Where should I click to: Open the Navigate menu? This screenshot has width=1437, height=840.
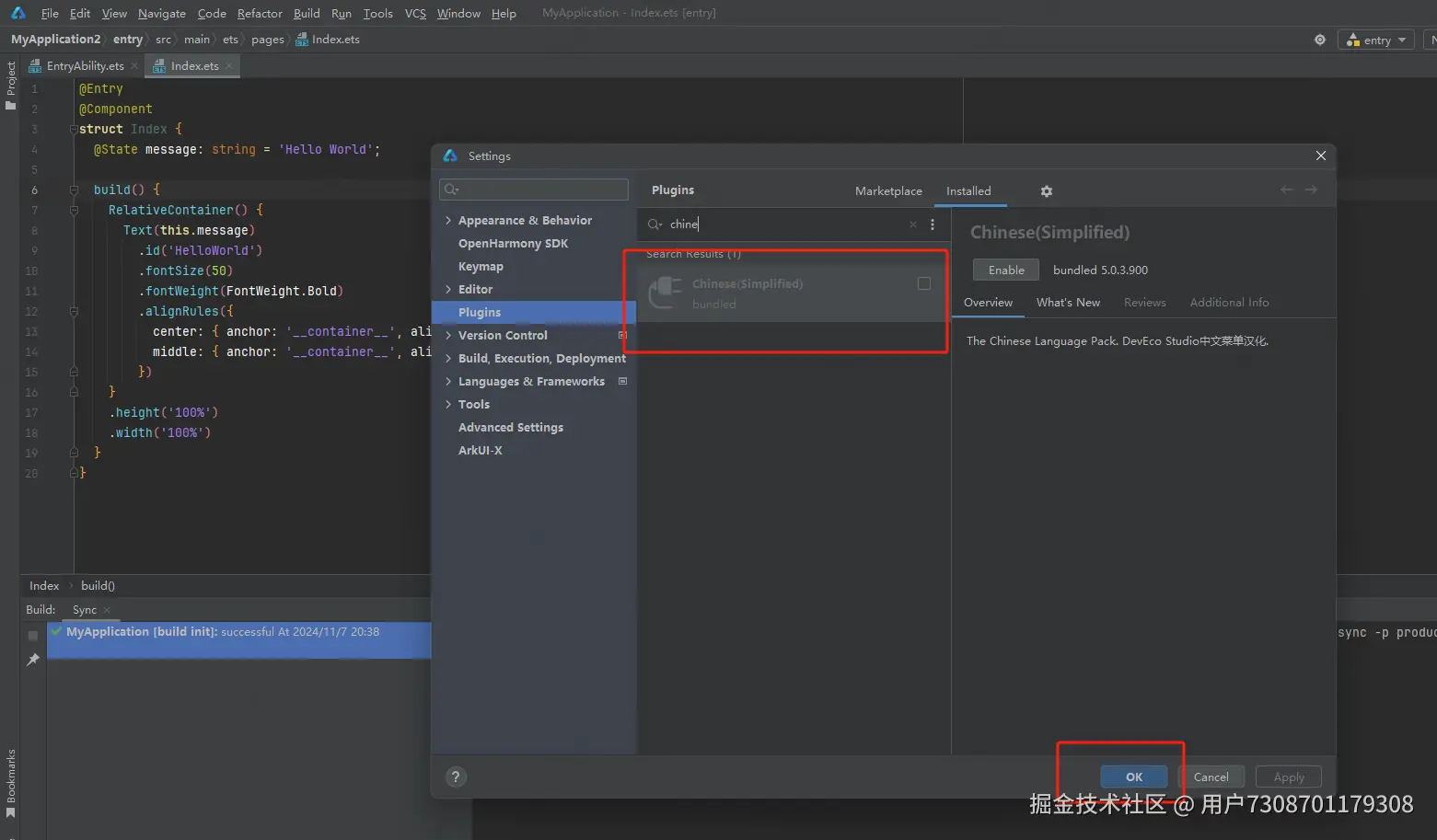point(162,13)
